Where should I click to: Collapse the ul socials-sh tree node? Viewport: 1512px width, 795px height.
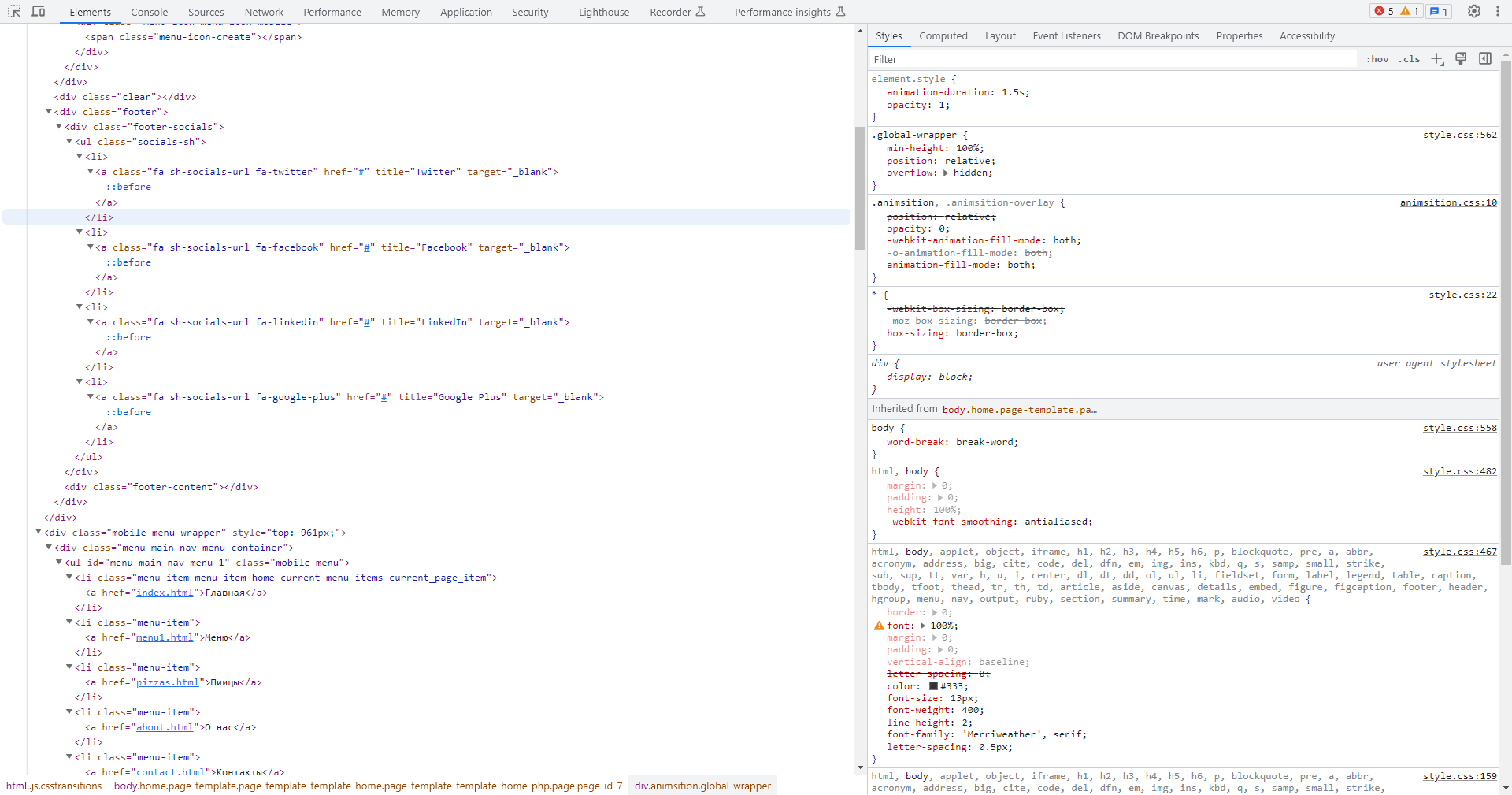pos(69,142)
